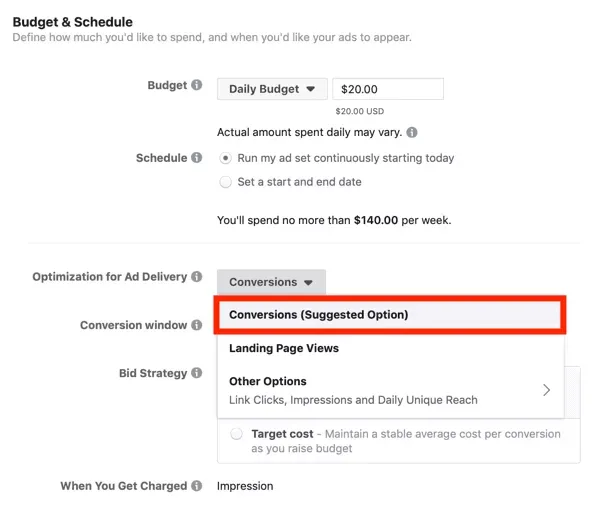Click the Daily Budget dropdown arrow
Viewport: 600px width, 518px height.
(x=310, y=89)
